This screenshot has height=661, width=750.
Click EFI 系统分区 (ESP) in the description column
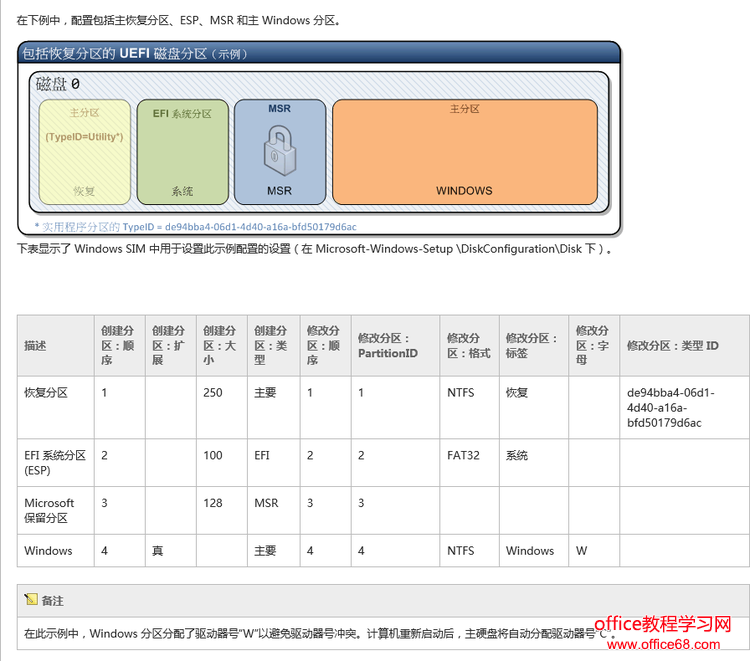(55, 463)
